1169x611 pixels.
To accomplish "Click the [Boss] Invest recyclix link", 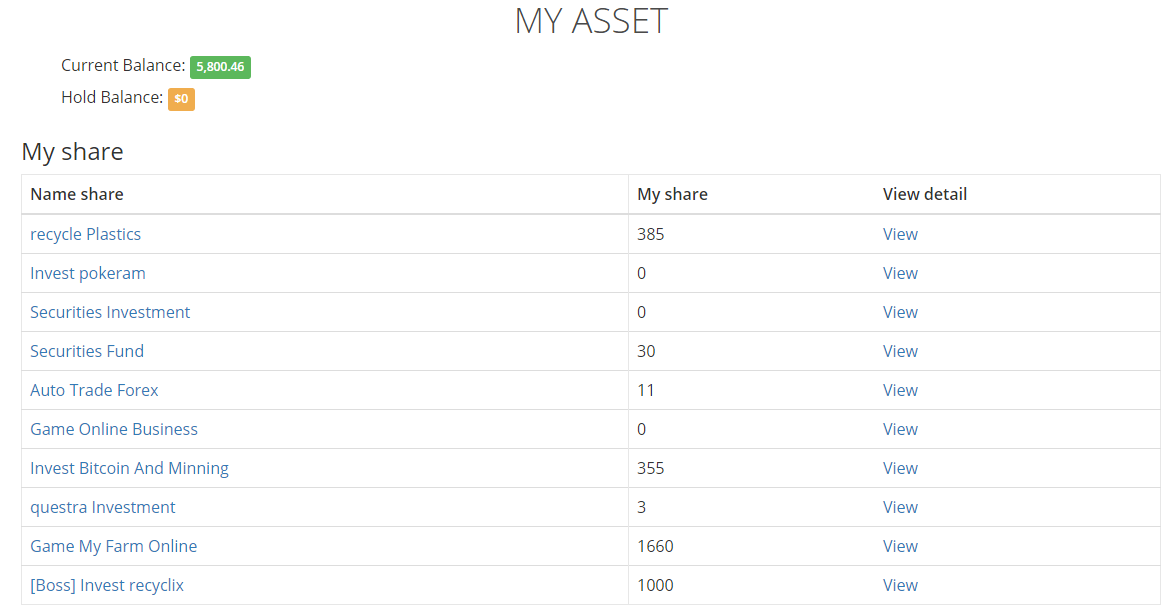I will coord(107,585).
